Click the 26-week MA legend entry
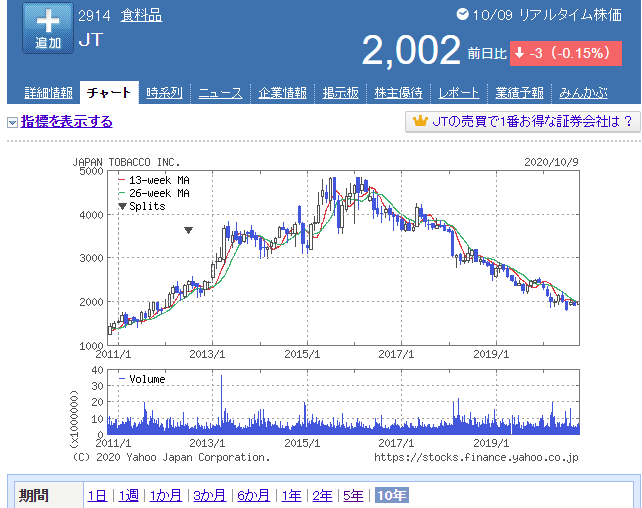This screenshot has height=508, width=642. click(154, 193)
